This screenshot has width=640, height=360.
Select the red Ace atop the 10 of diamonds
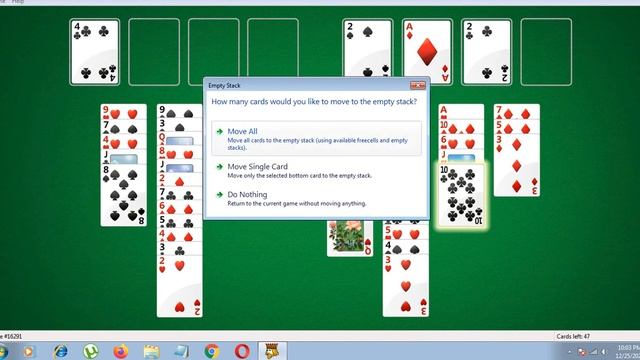[x=461, y=111]
